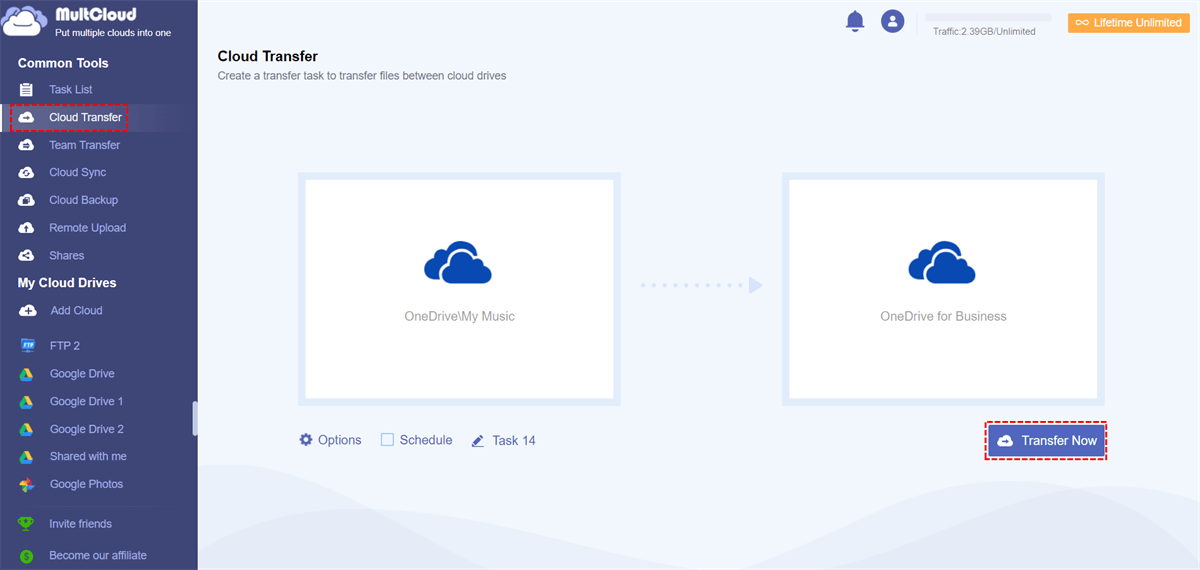
Task: Open the Shared with me drive
Action: click(88, 457)
